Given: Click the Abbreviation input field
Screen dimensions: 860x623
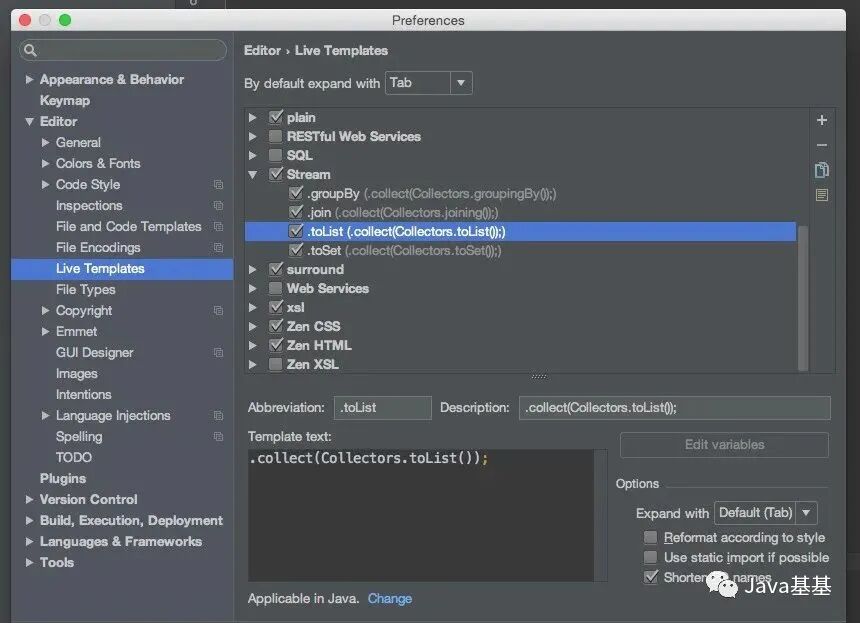Looking at the screenshot, I should point(382,407).
